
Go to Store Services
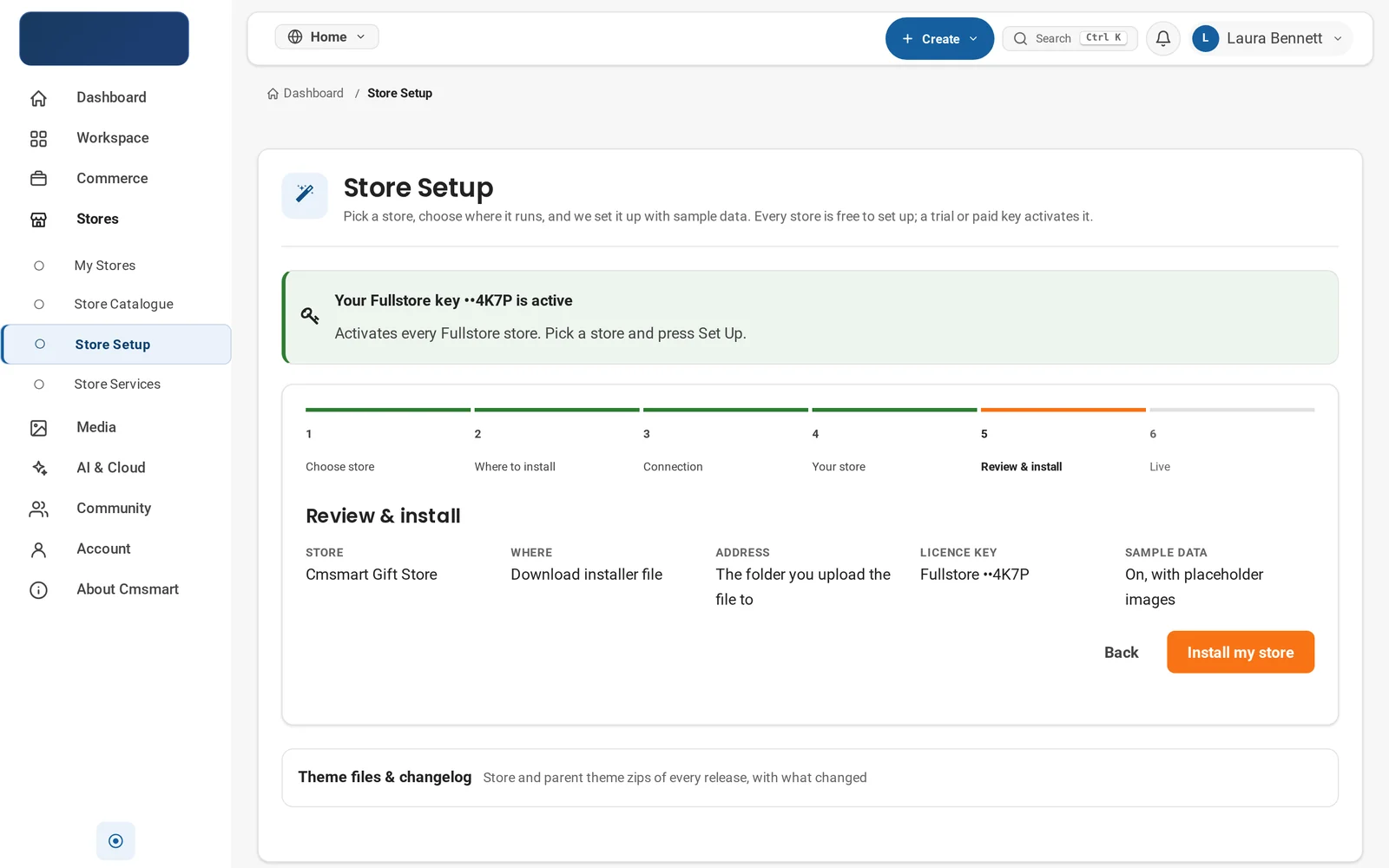117,384
